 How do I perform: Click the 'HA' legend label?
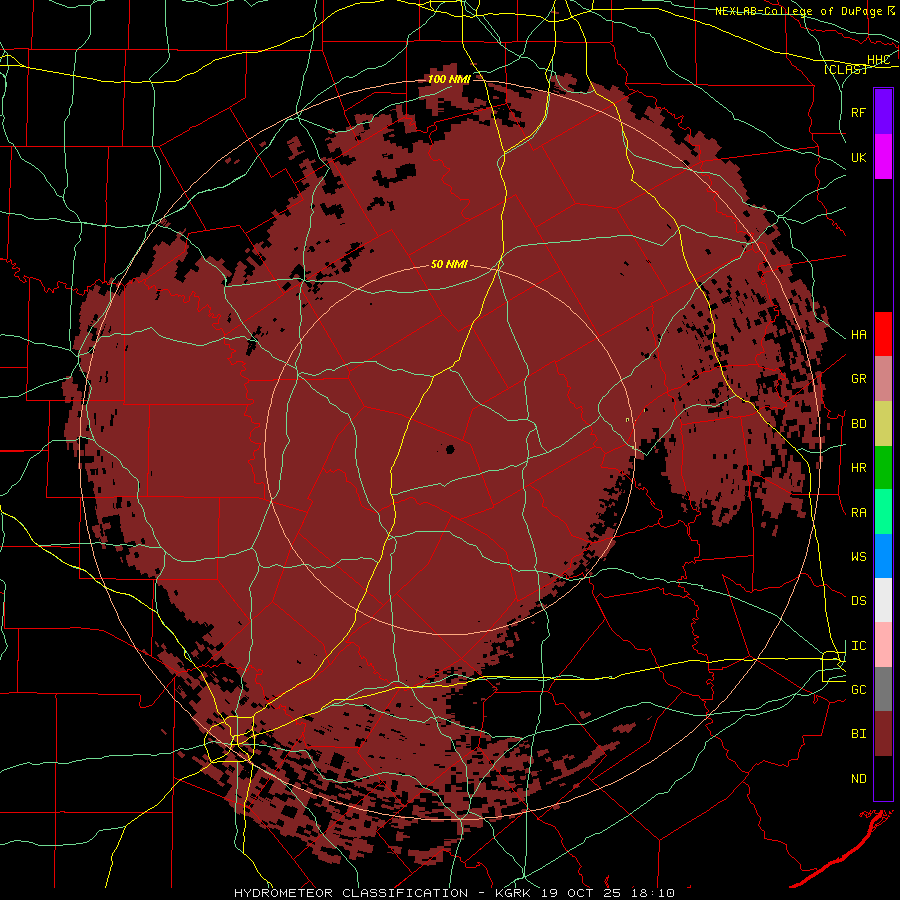coord(858,335)
